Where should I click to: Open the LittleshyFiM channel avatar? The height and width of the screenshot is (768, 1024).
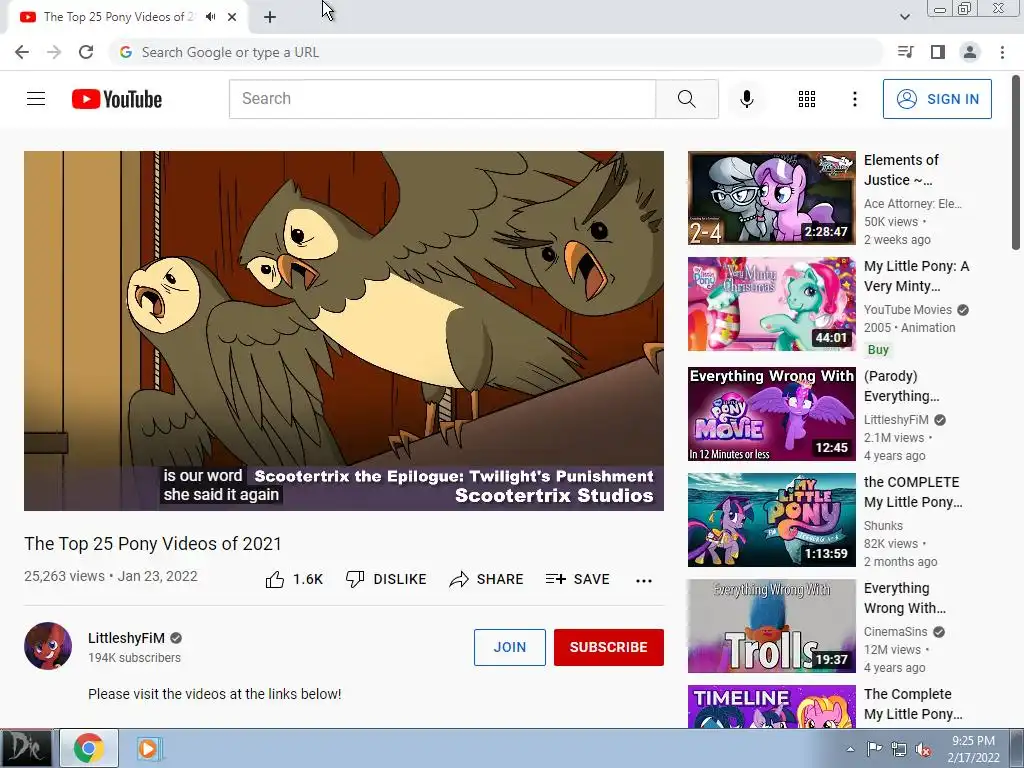coord(48,646)
